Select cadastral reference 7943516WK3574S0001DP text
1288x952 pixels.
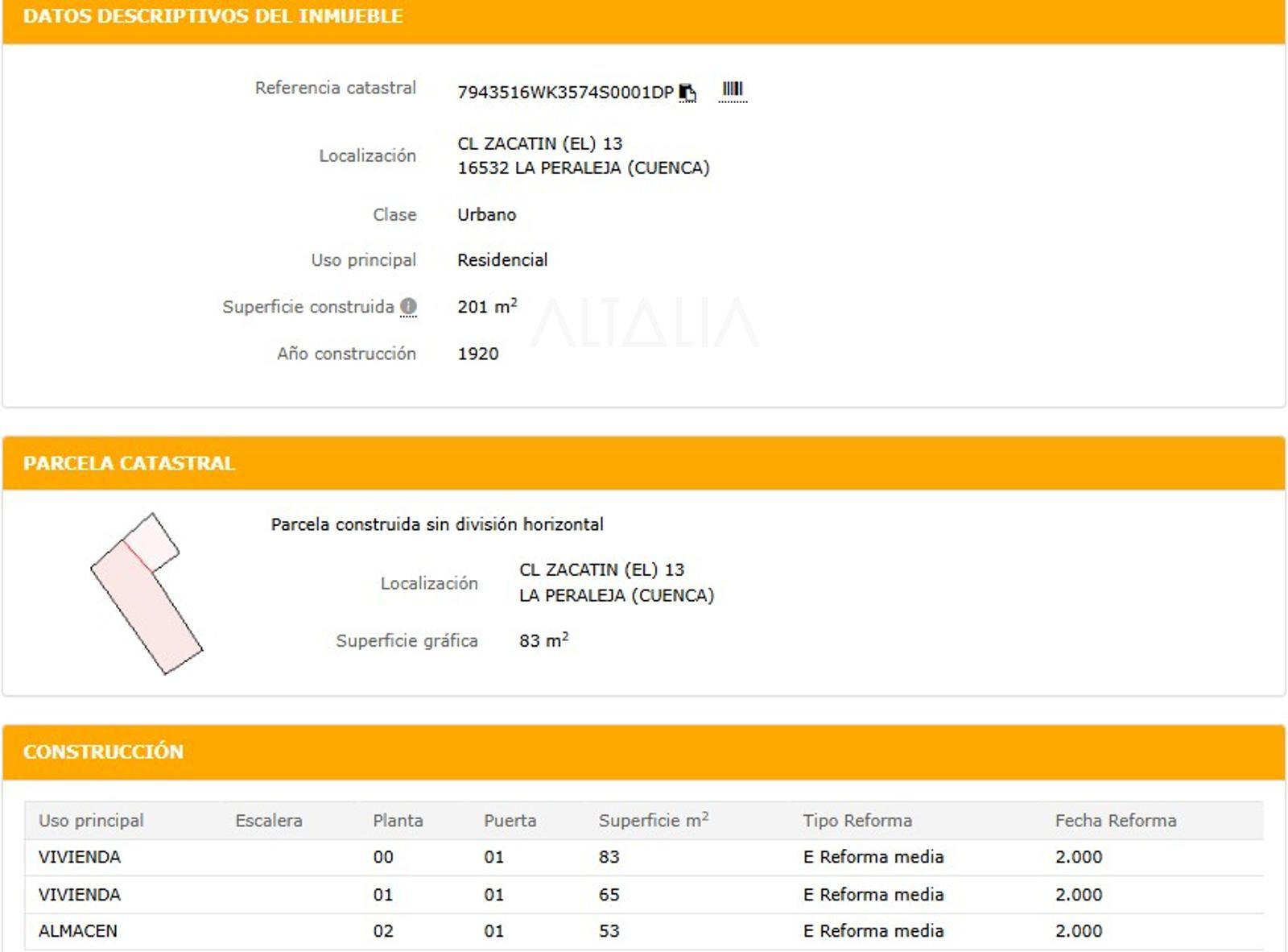(x=565, y=93)
